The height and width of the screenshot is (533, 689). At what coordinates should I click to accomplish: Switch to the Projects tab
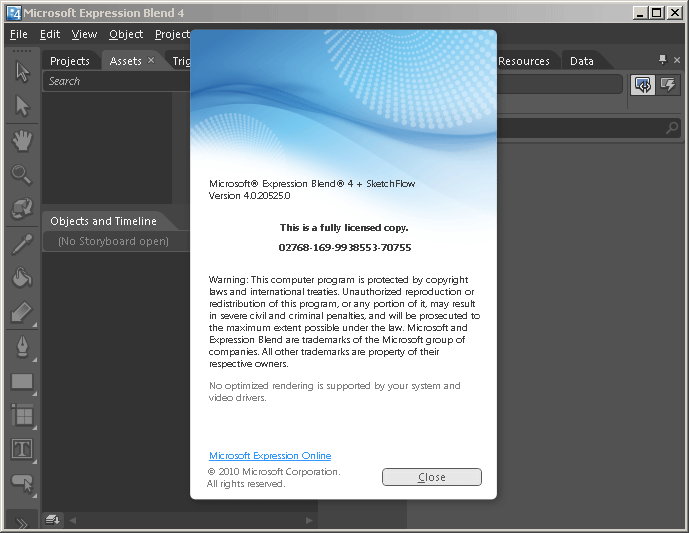(70, 61)
